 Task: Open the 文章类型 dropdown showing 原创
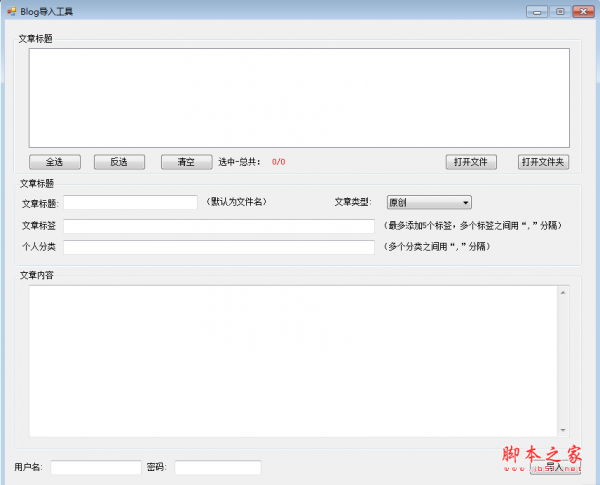[429, 202]
